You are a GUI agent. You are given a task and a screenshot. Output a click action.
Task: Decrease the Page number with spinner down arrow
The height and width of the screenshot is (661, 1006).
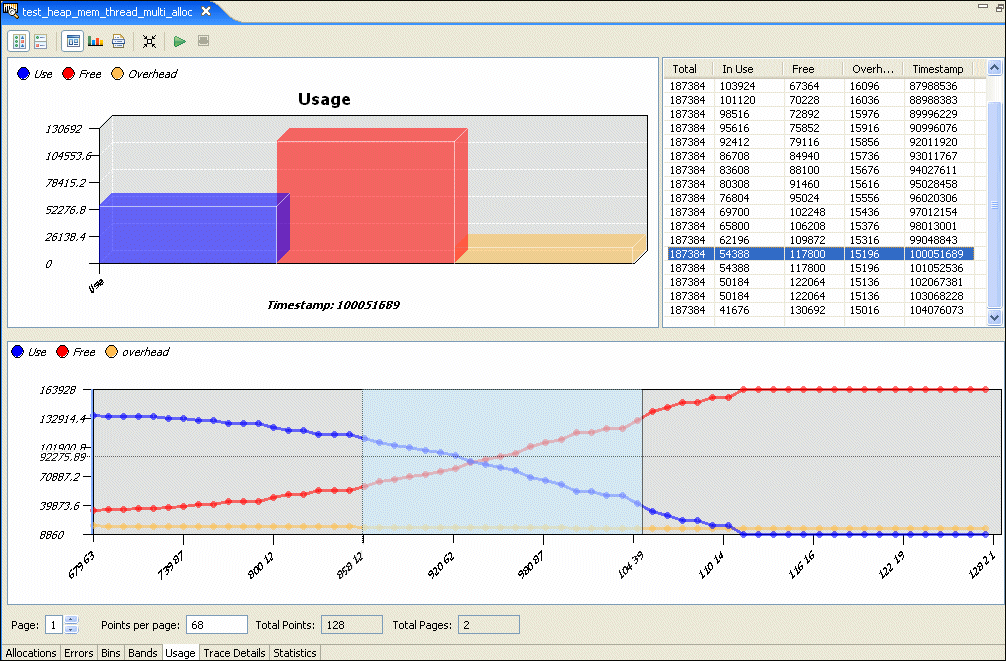70,629
